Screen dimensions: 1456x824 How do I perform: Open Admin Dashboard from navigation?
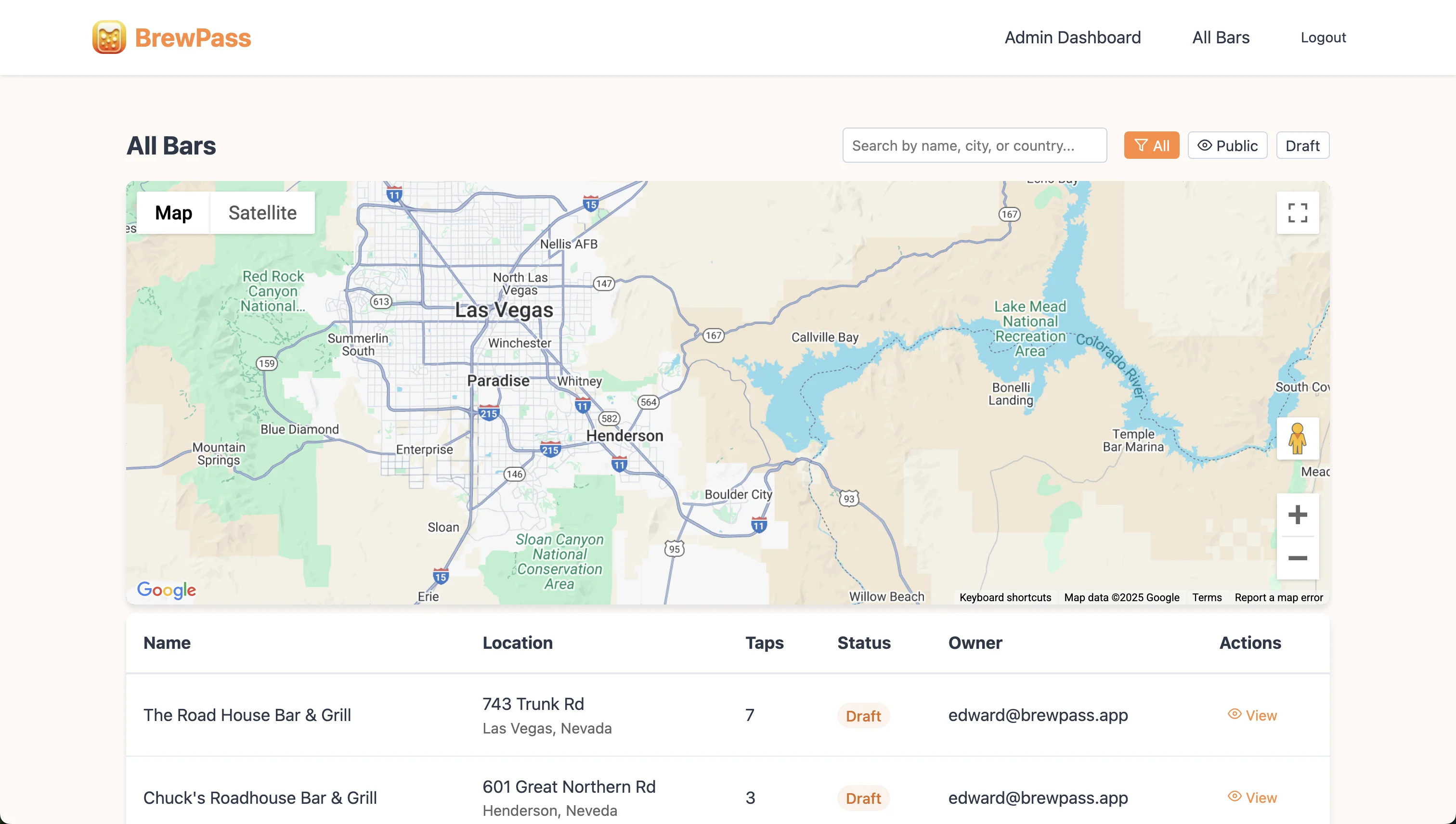pyautogui.click(x=1072, y=38)
